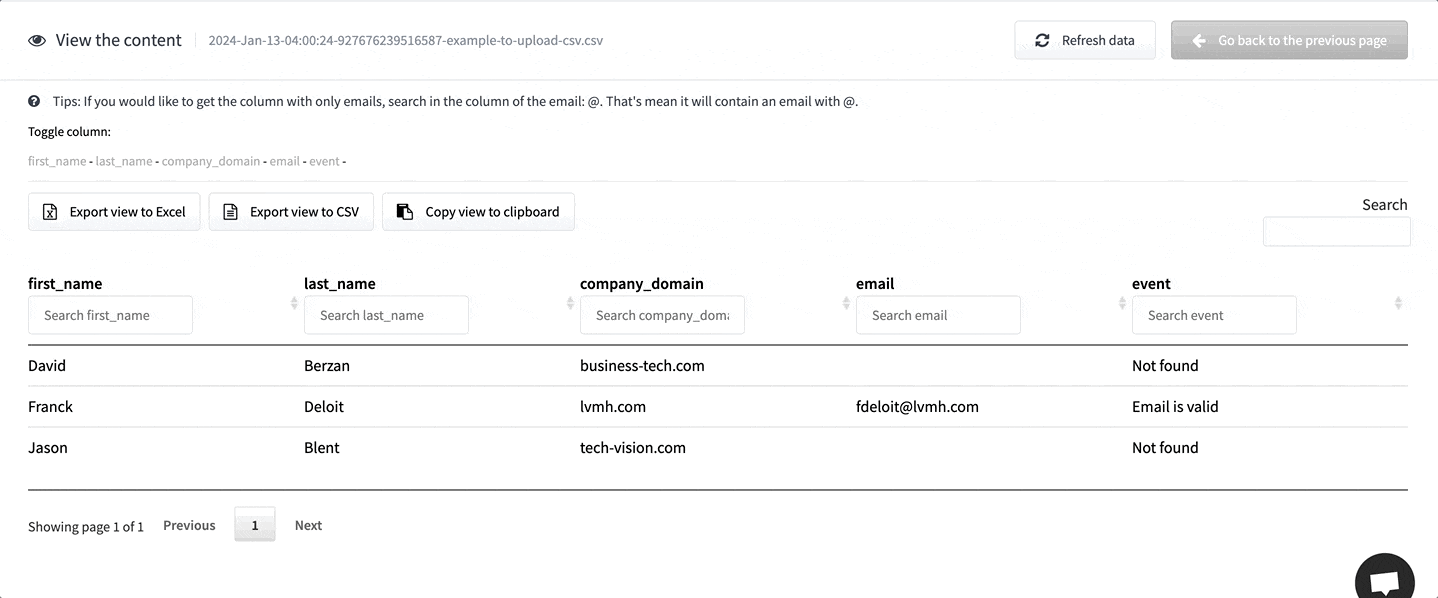Click the back arrow icon on the gray button
The image size is (1438, 598).
1197,40
